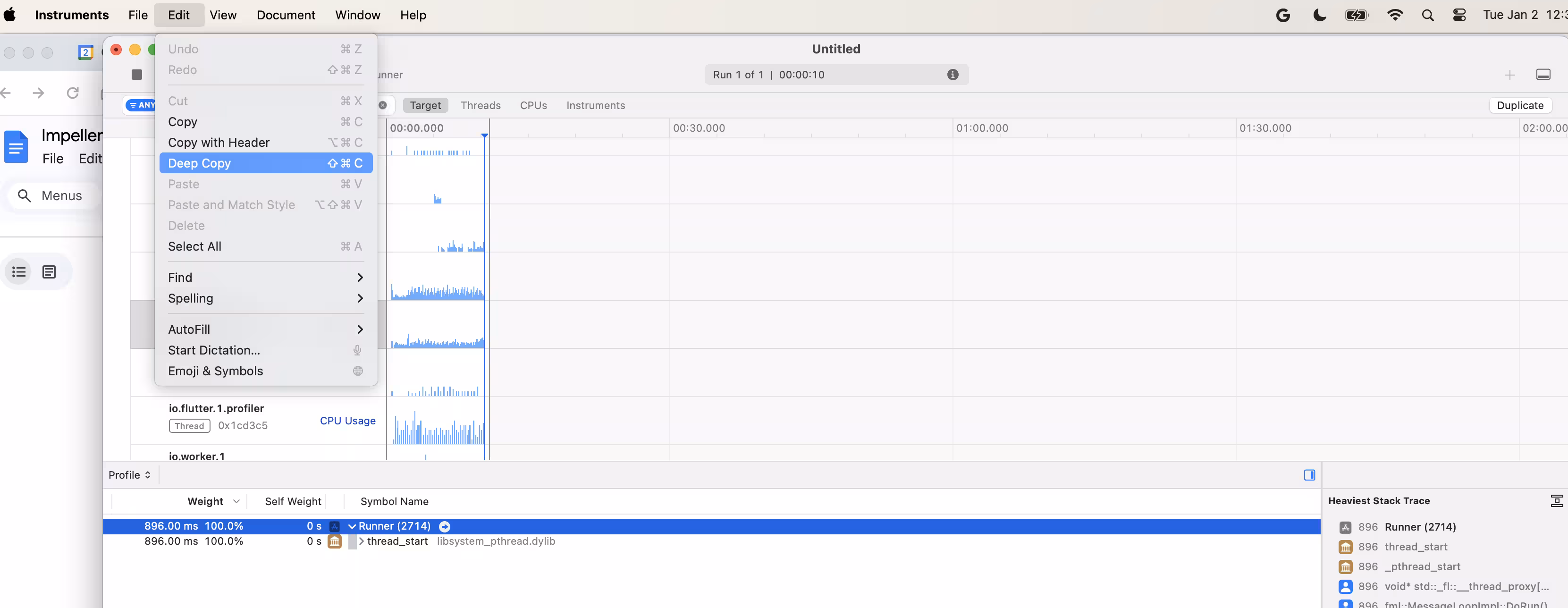This screenshot has width=1568, height=608.
Task: Click the Heaviest Stack Trace options icon
Action: pyautogui.click(x=1556, y=501)
